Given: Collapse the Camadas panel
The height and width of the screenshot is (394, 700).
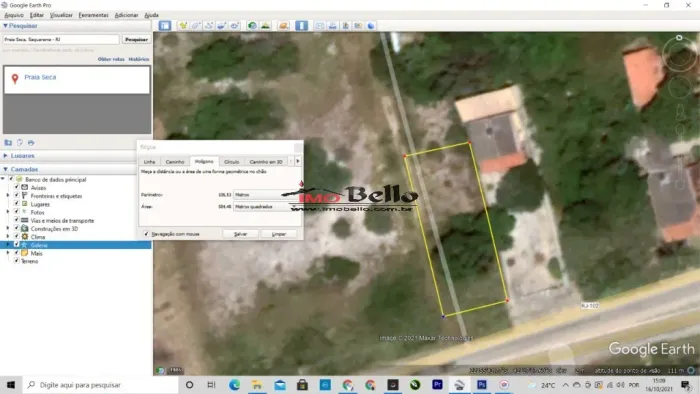Looking at the screenshot, I should coord(5,170).
